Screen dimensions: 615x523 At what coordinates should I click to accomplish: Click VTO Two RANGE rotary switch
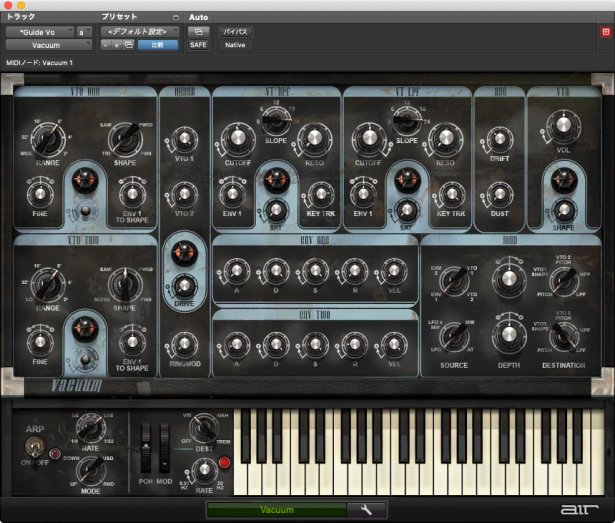click(x=48, y=285)
